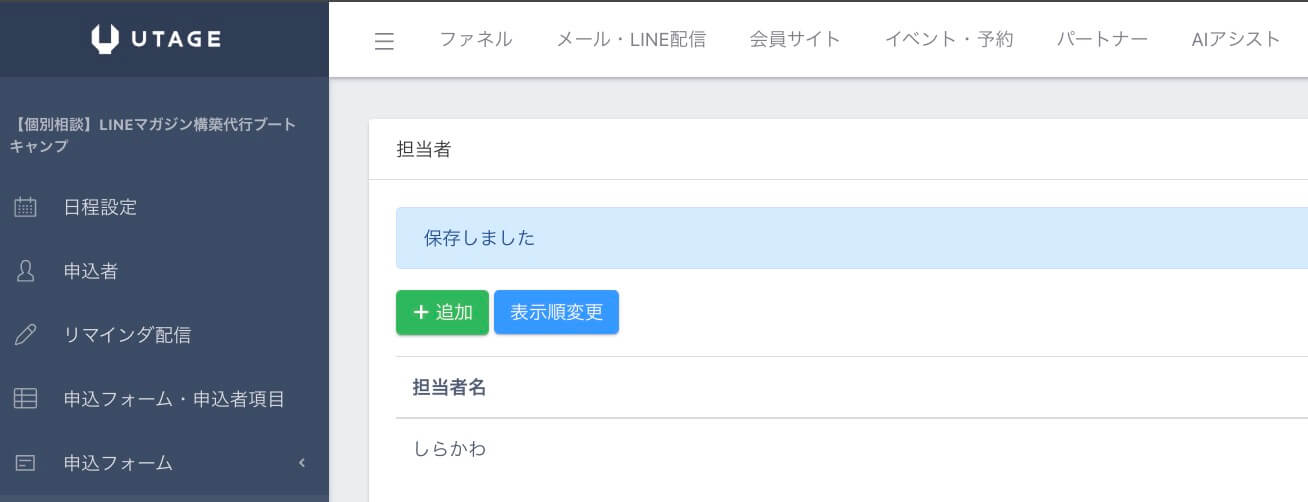Screen dimensions: 1308x502
Task: Open the メール・LINE配信 menu
Action: click(631, 39)
